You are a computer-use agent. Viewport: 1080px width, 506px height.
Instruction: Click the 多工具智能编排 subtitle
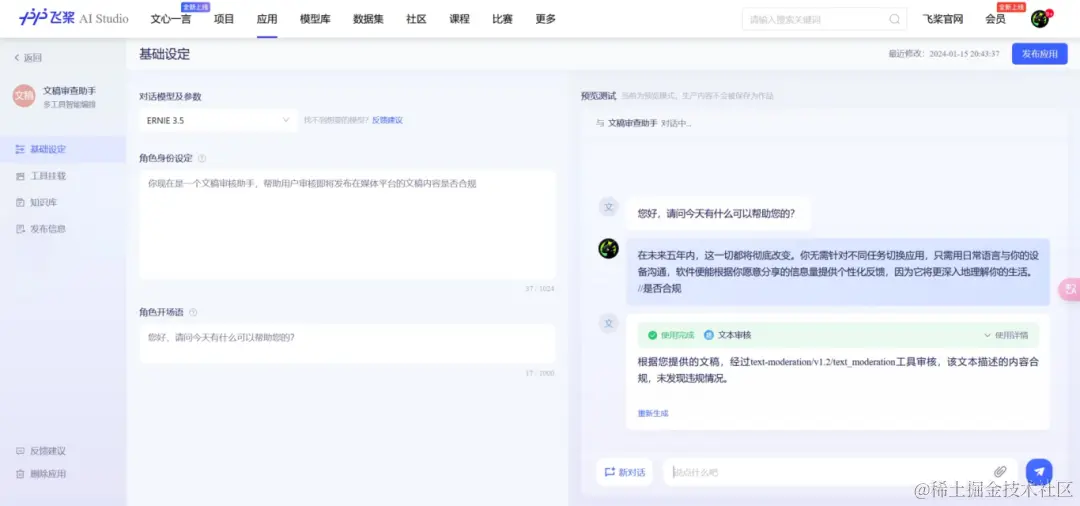coord(70,105)
